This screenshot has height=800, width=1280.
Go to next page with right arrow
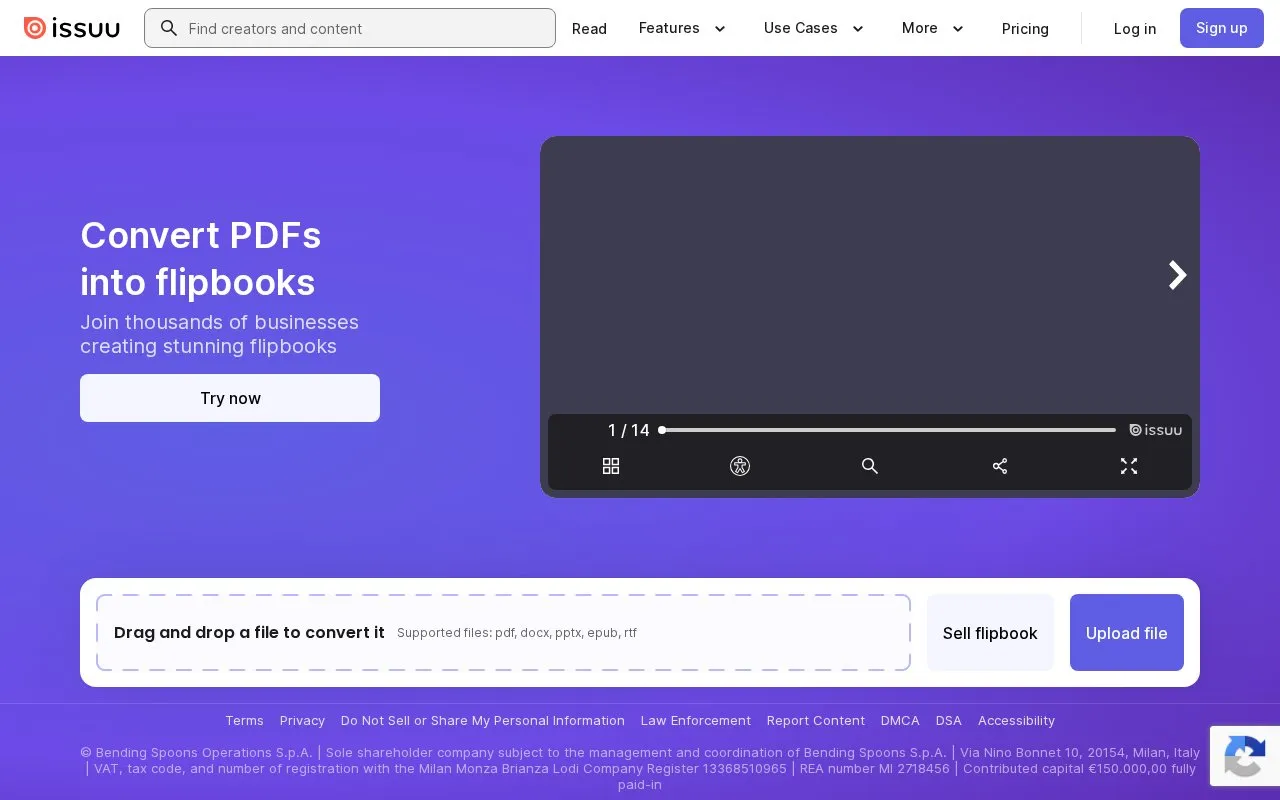1178,275
